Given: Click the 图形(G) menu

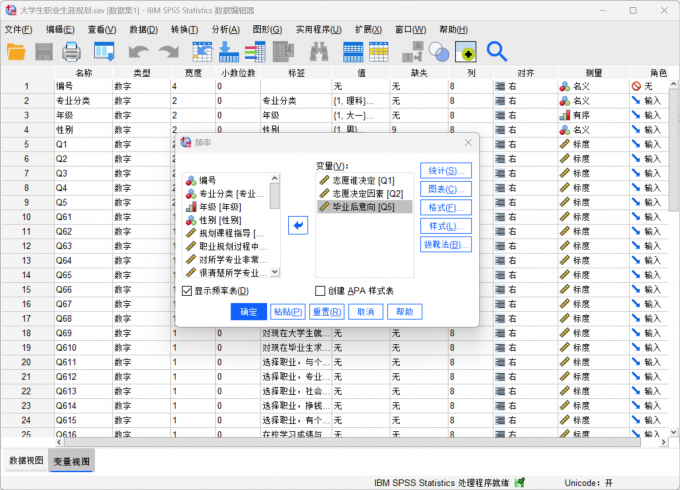Looking at the screenshot, I should click(x=267, y=29).
